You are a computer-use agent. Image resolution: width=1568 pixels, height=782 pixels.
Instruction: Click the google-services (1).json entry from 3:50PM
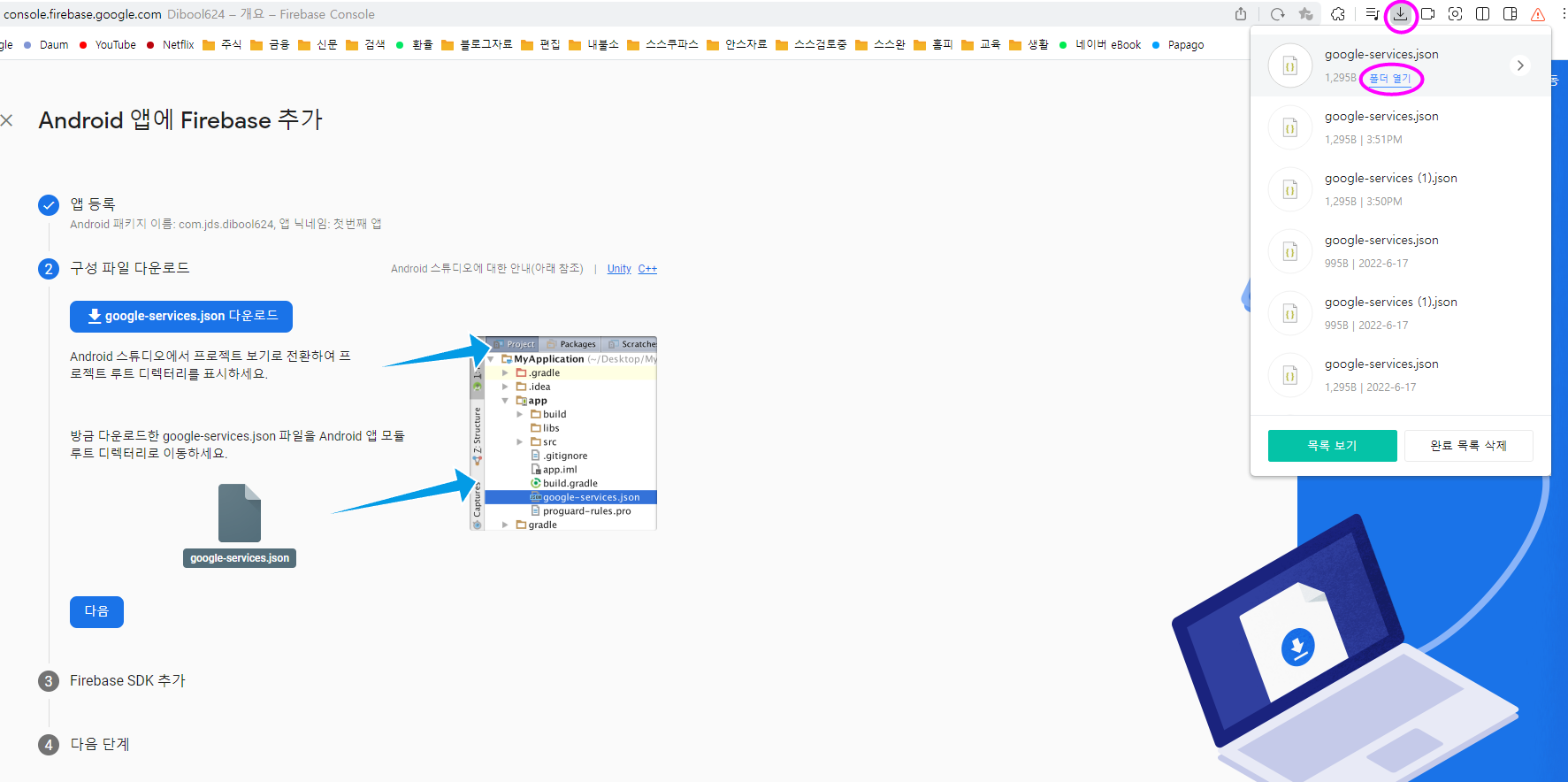point(1401,189)
